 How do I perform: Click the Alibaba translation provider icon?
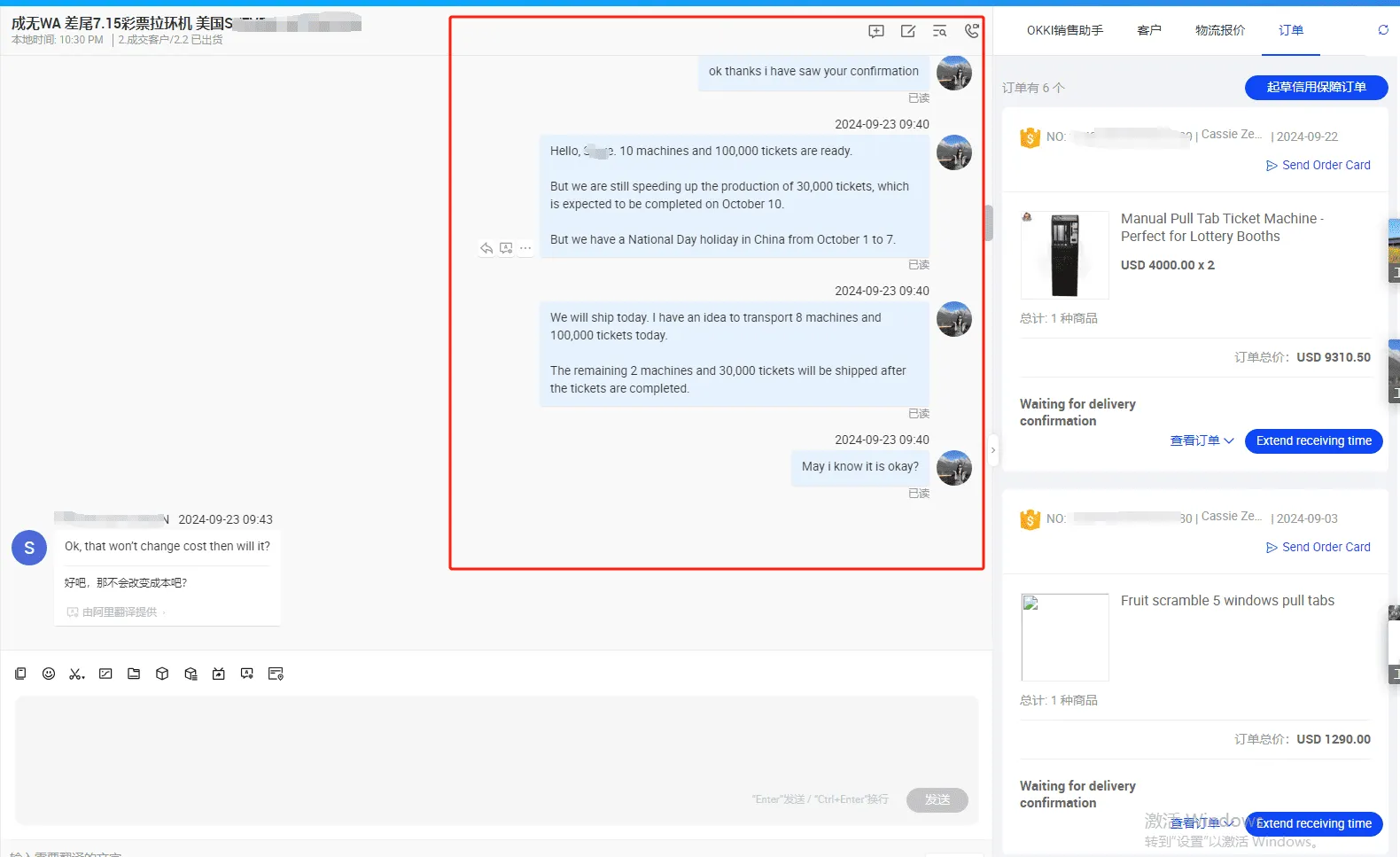(73, 612)
